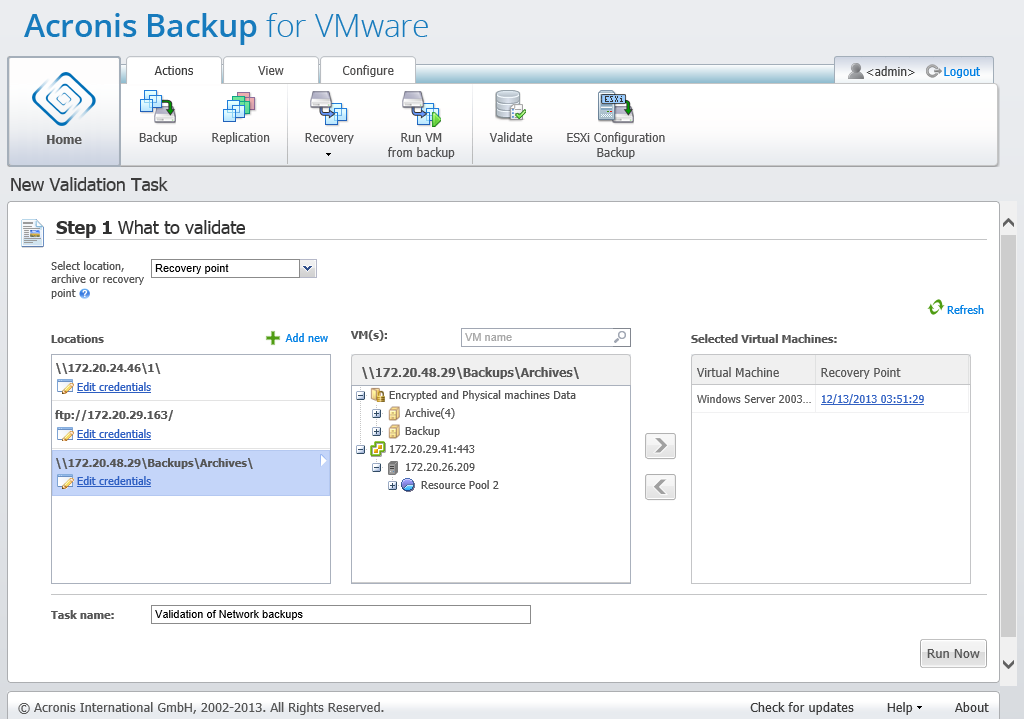Click Check for updates

(801, 707)
